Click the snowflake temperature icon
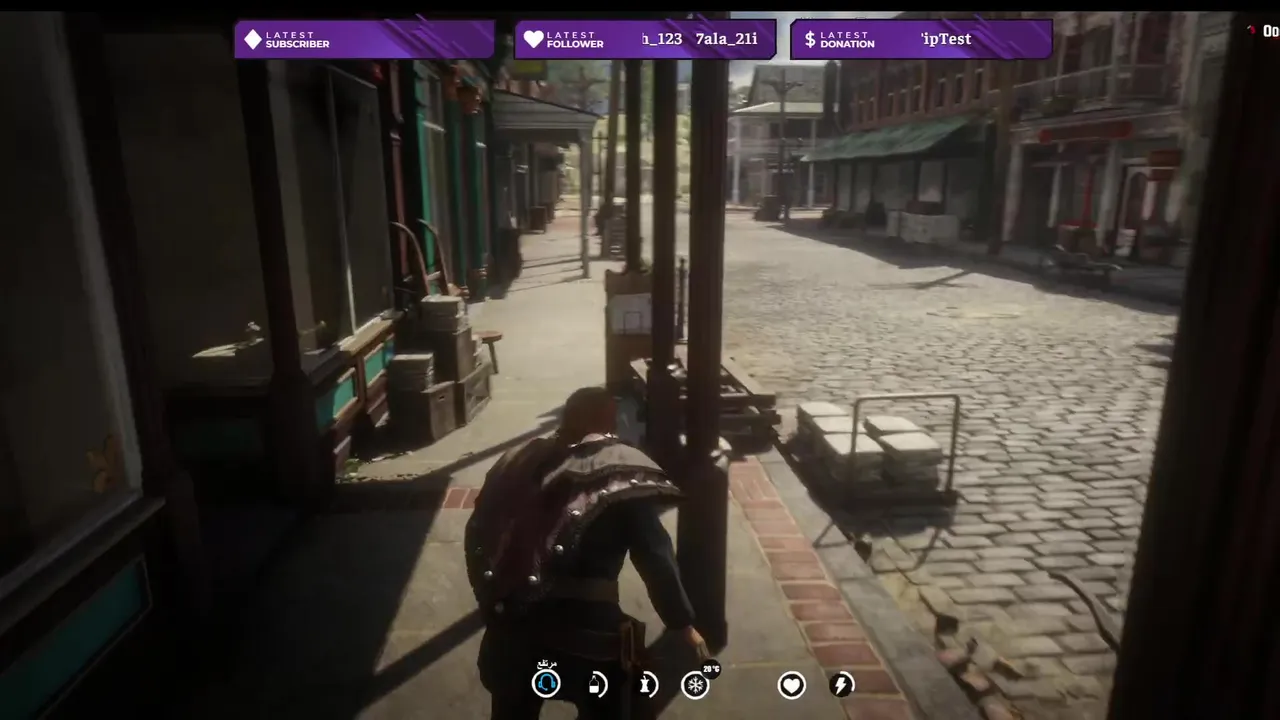This screenshot has width=1280, height=720. (695, 685)
